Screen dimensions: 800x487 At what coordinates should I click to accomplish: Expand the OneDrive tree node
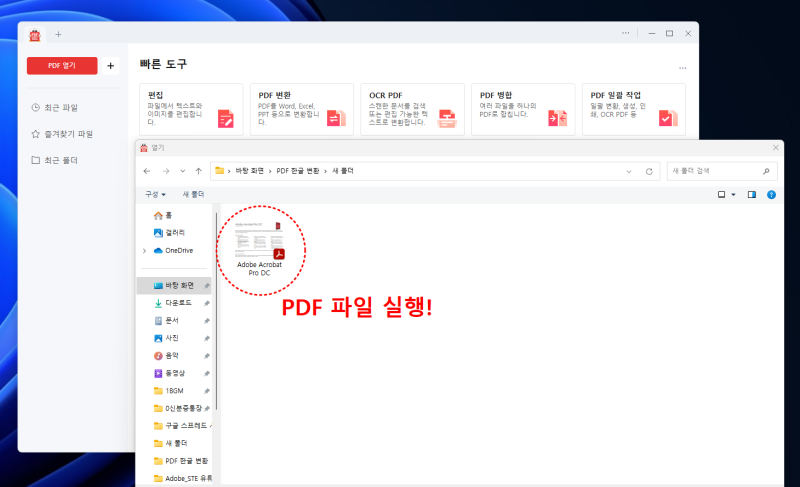click(x=144, y=251)
